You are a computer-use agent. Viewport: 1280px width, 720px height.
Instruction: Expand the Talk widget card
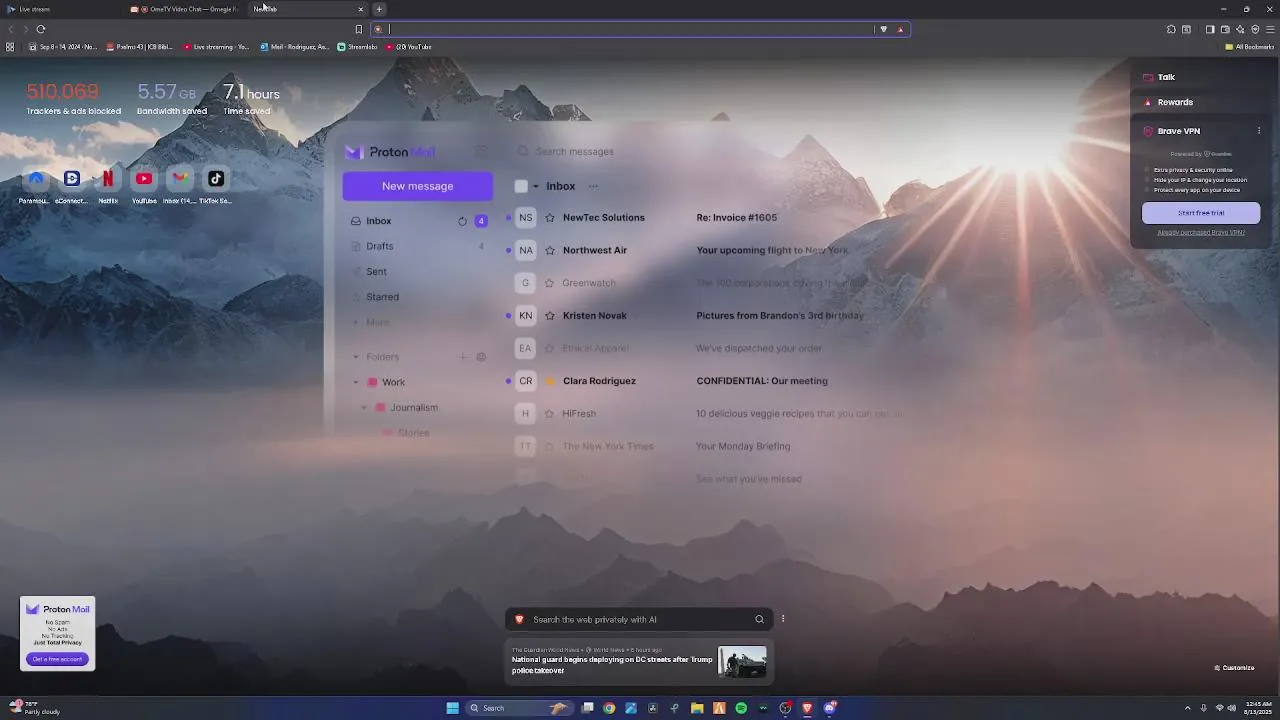pos(1200,77)
